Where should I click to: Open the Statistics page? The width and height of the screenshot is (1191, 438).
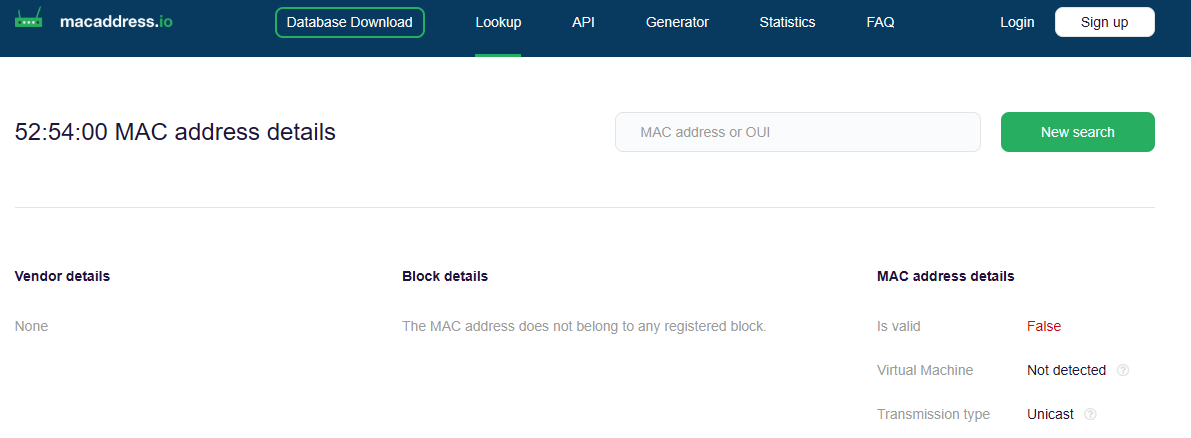787,22
